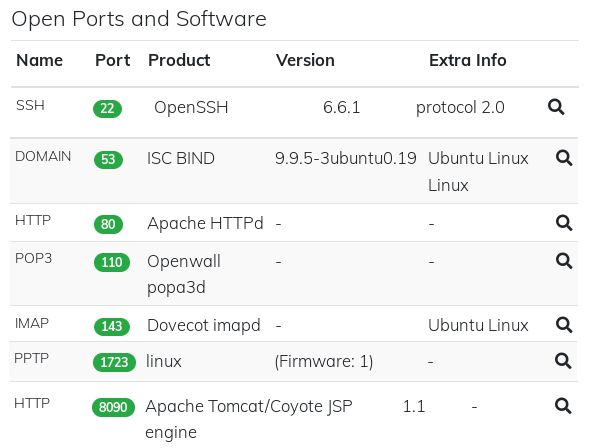Click the magnifier icon in the SSH row
The image size is (589, 448).
point(556,107)
